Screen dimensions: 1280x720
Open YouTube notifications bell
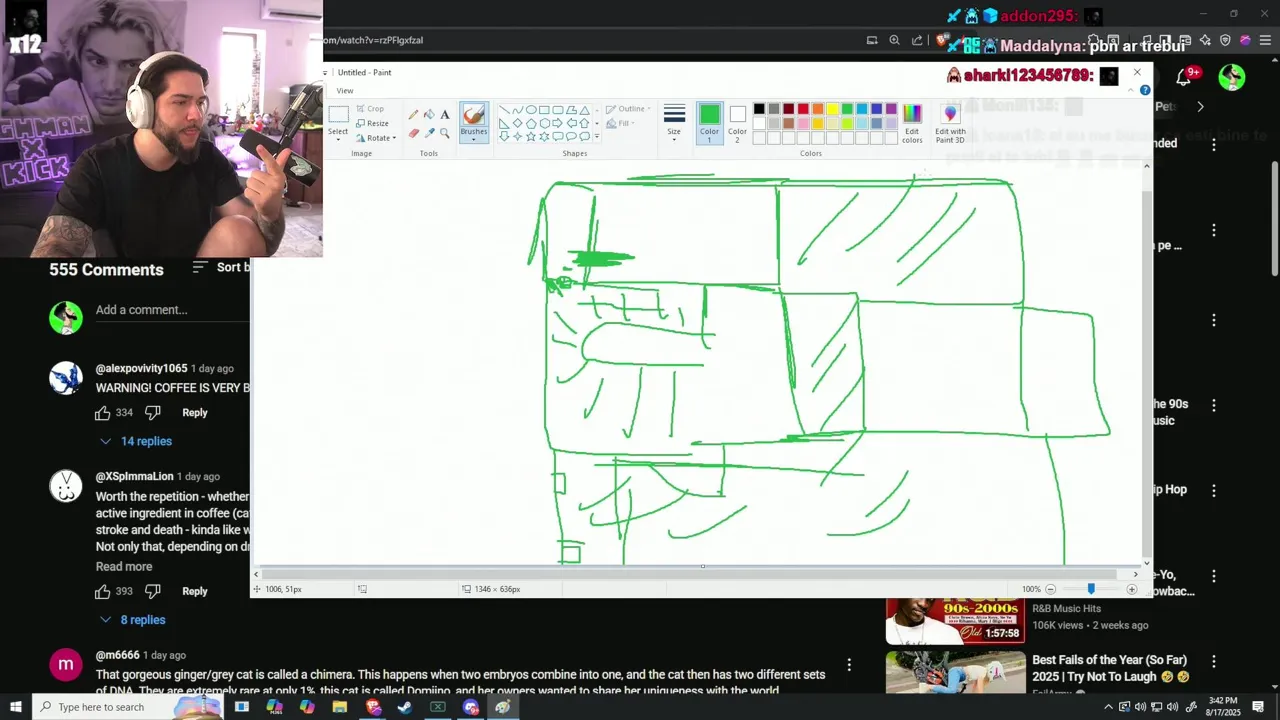pos(1184,77)
